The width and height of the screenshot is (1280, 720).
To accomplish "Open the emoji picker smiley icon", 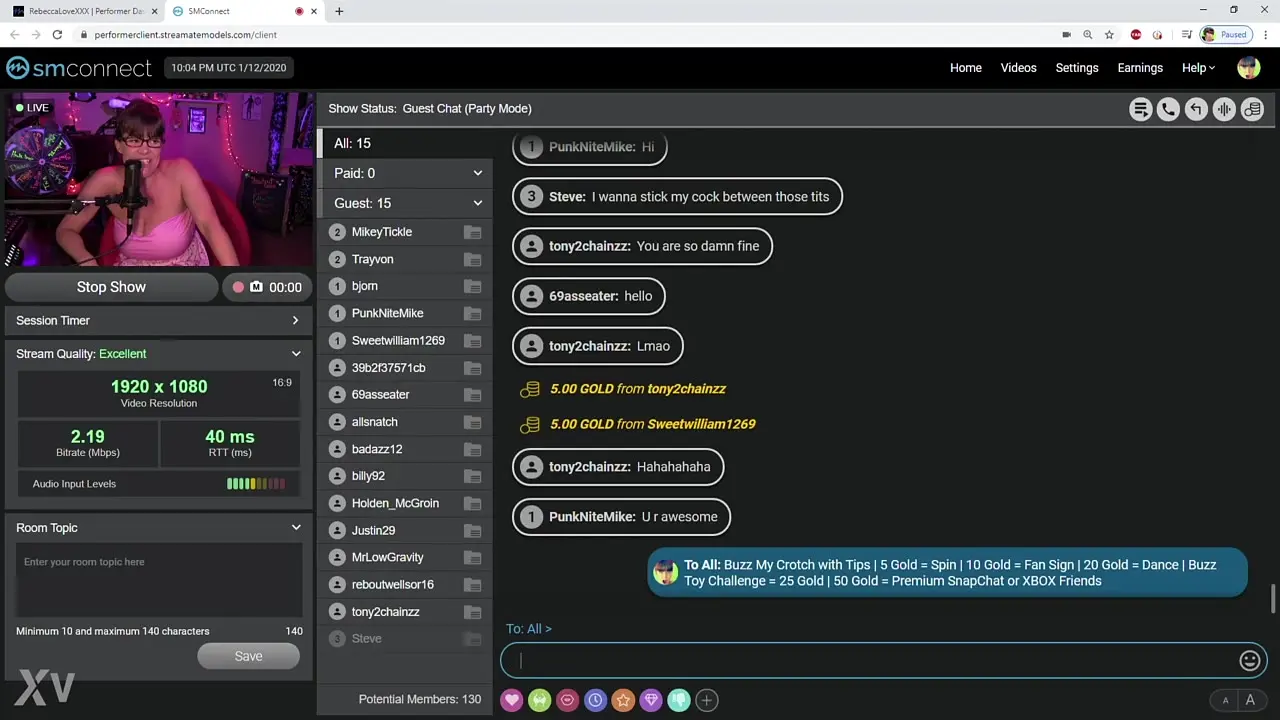I will tap(1249, 660).
